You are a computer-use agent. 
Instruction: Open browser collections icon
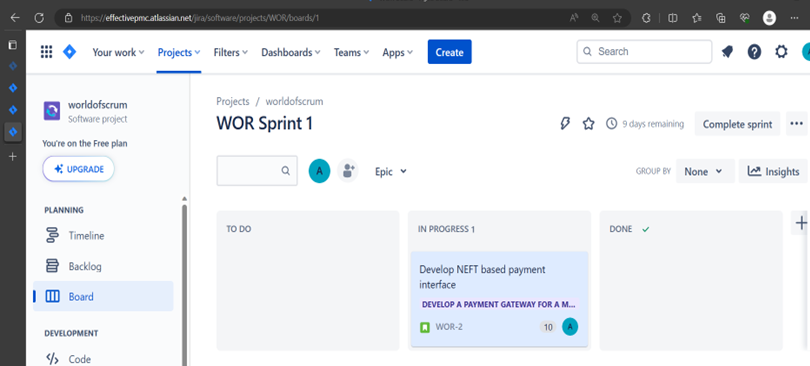tap(721, 18)
